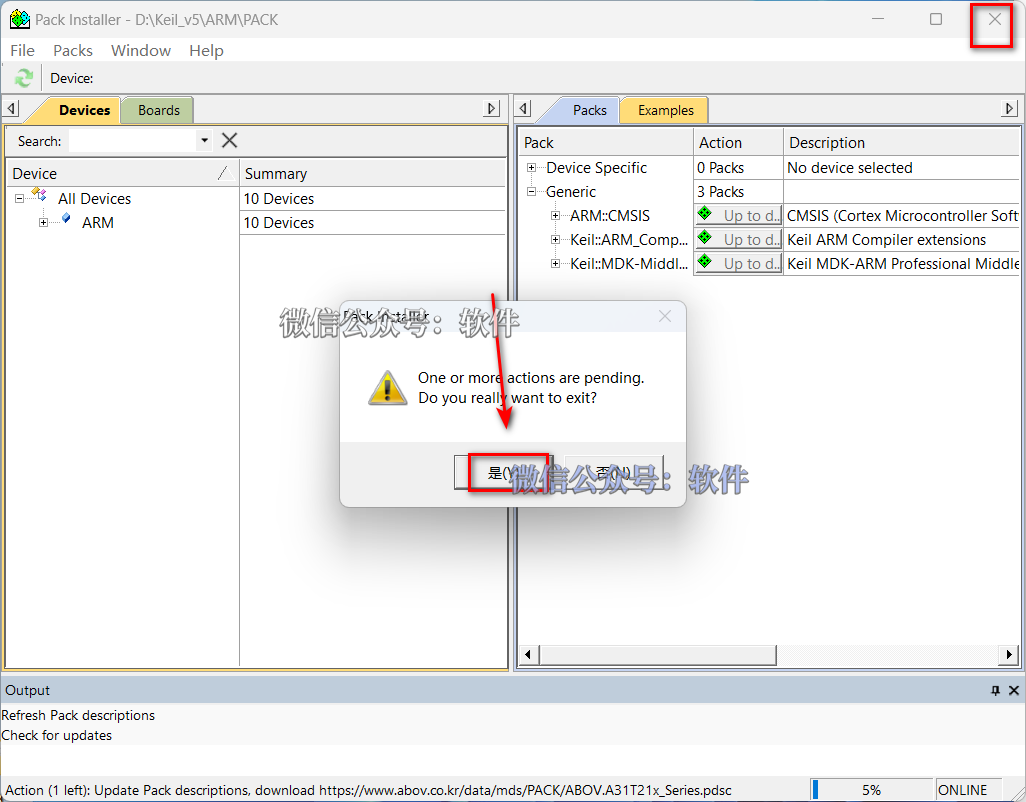Open the Packs menu
Screen dimensions: 1026x802
(73, 50)
